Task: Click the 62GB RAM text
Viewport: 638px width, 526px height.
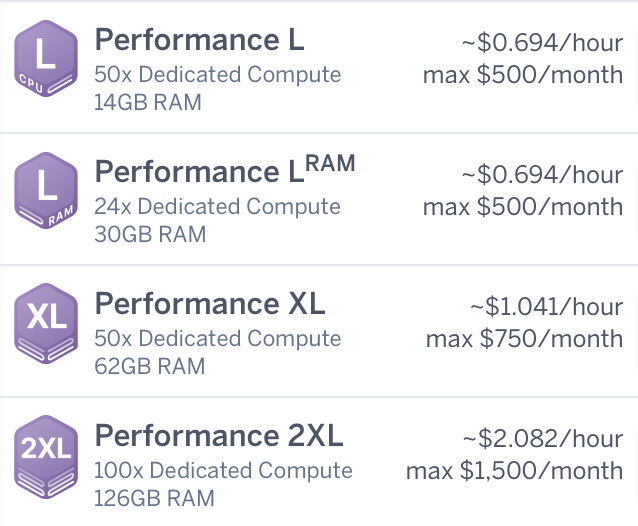Action: pyautogui.click(x=149, y=366)
